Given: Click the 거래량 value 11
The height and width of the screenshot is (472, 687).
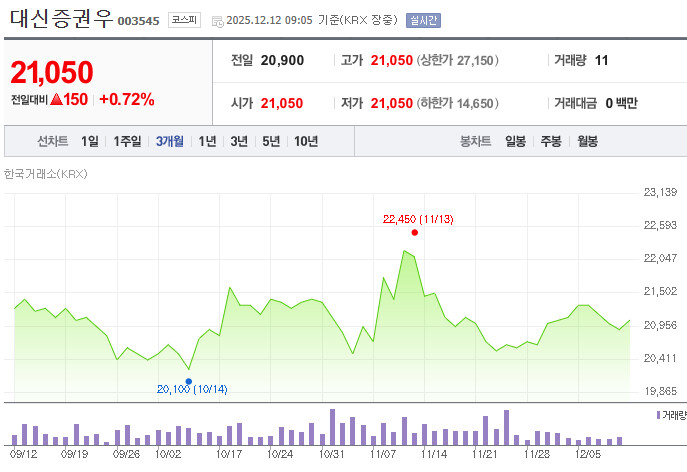Looking at the screenshot, I should tap(602, 60).
